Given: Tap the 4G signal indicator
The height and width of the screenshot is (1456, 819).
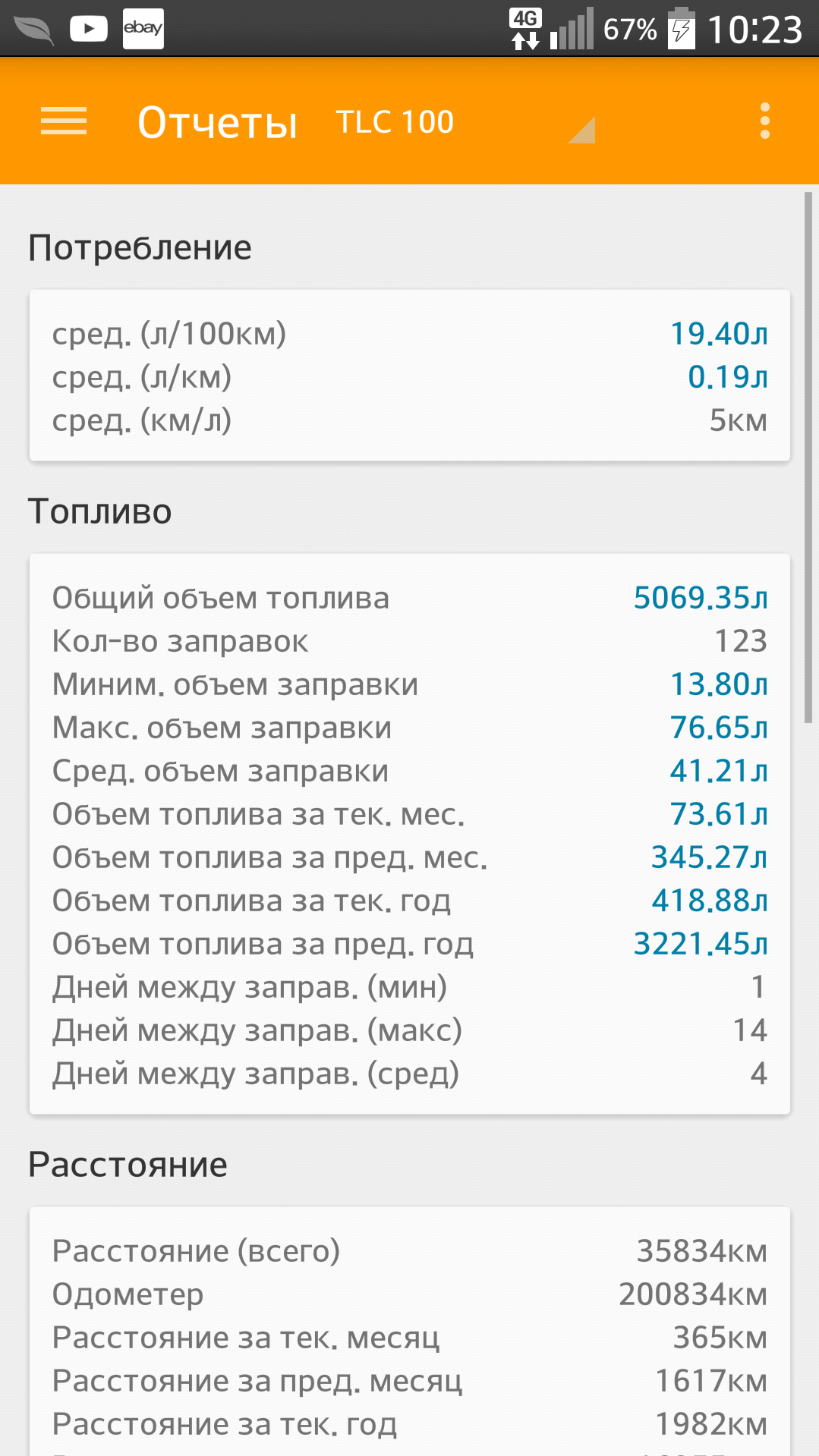Looking at the screenshot, I should tap(525, 29).
